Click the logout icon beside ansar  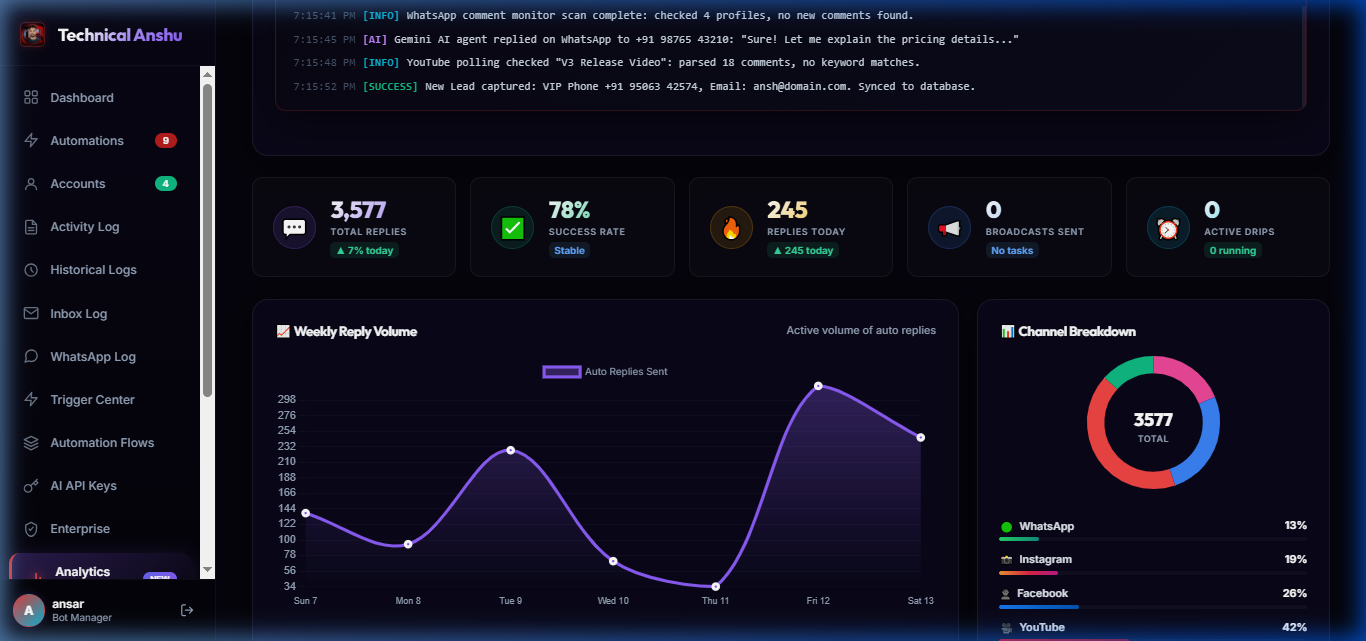(x=187, y=610)
